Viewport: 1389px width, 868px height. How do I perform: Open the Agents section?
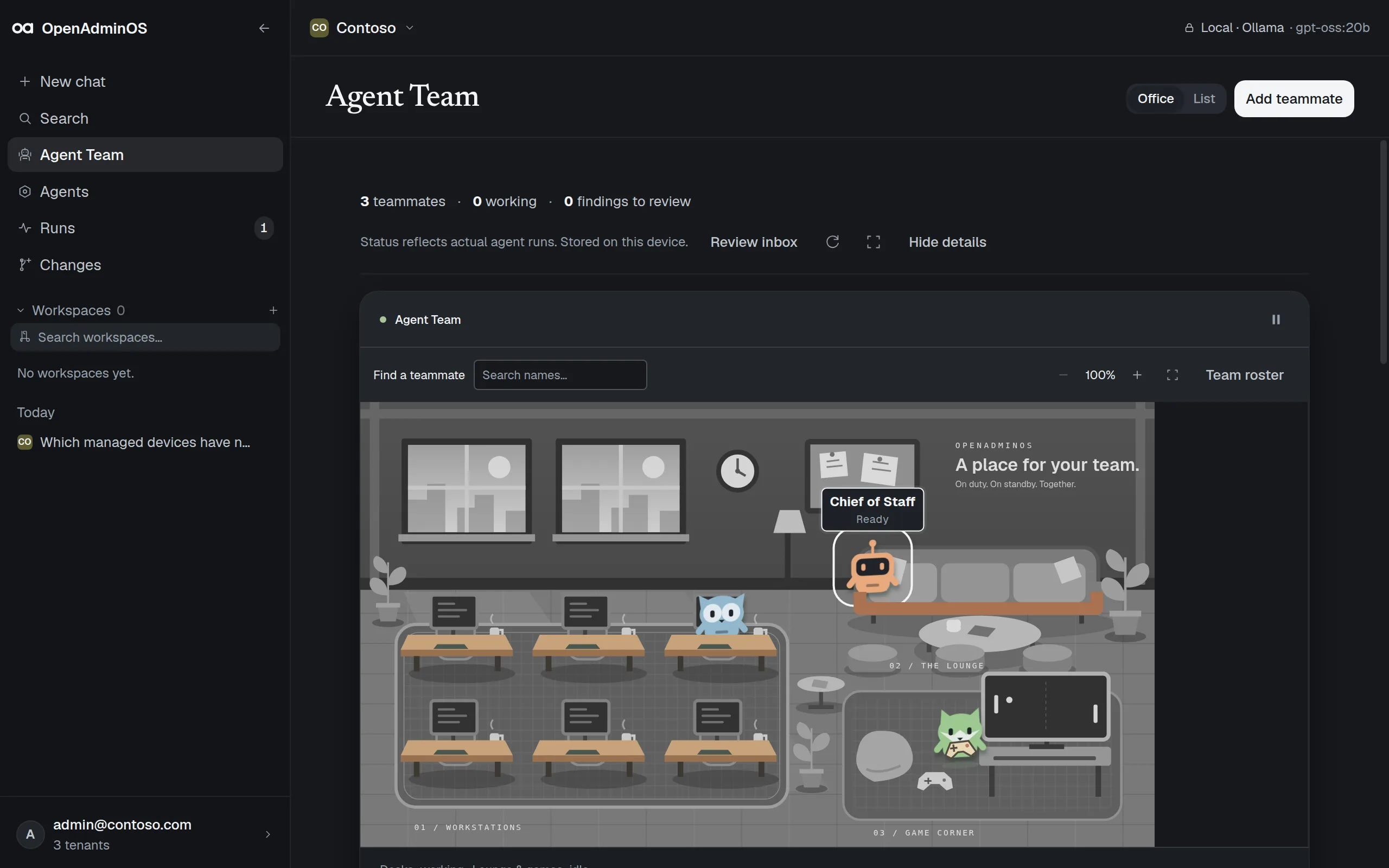coord(145,192)
